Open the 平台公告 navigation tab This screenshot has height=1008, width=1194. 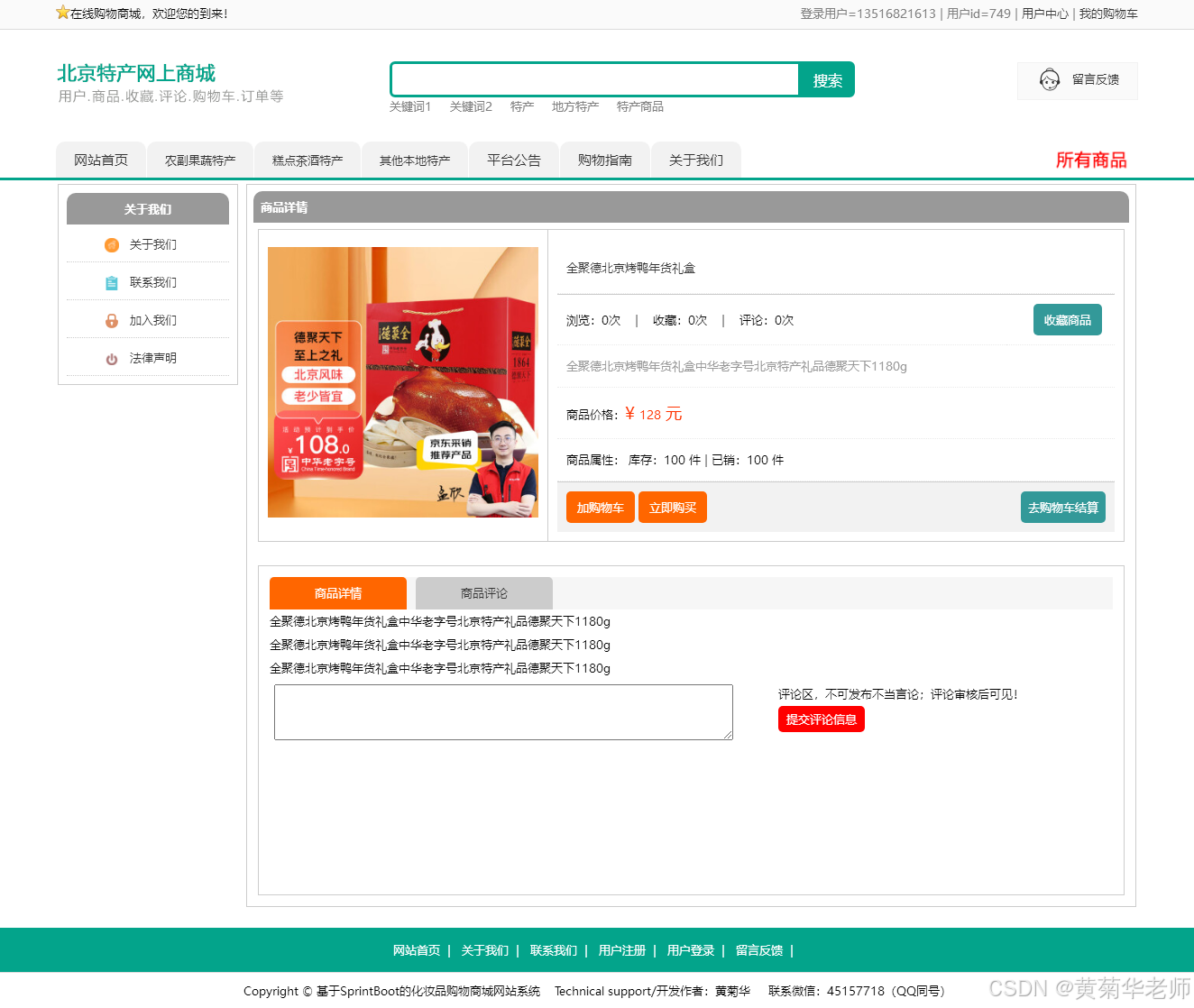coord(514,160)
